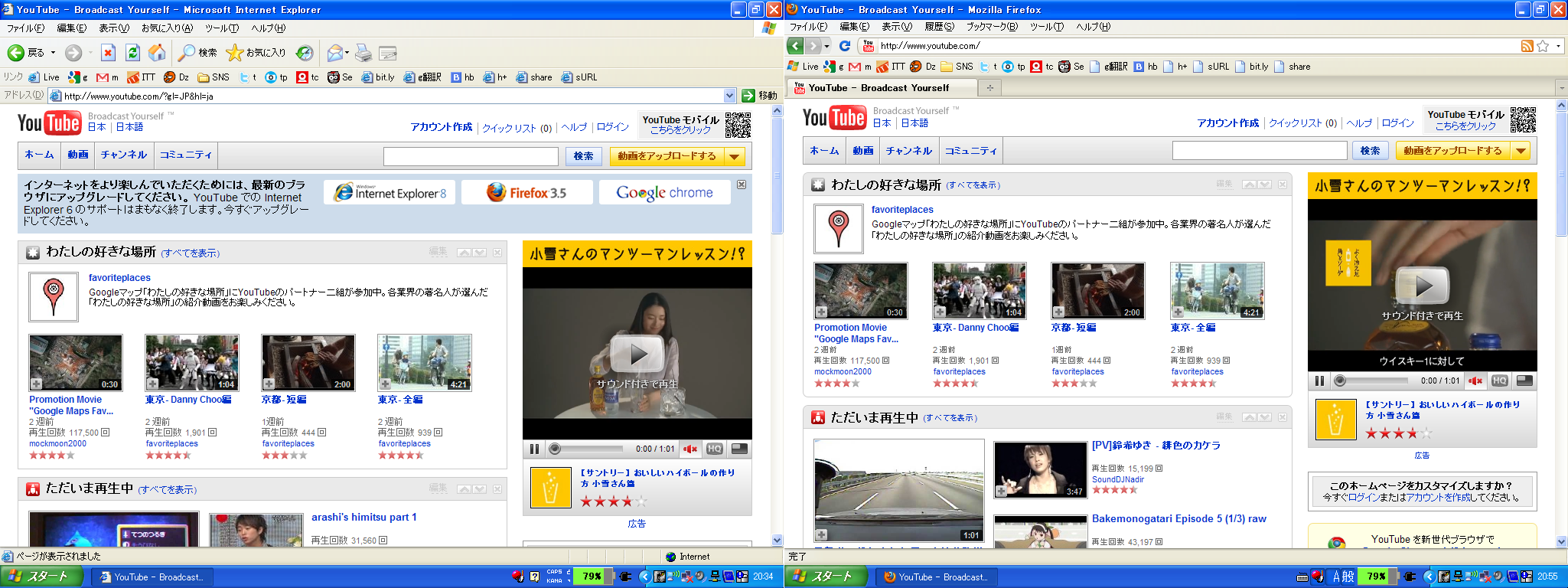1568x588 pixels.
Task: Close the browser upgrade banner in Internet Explorer
Action: (742, 185)
